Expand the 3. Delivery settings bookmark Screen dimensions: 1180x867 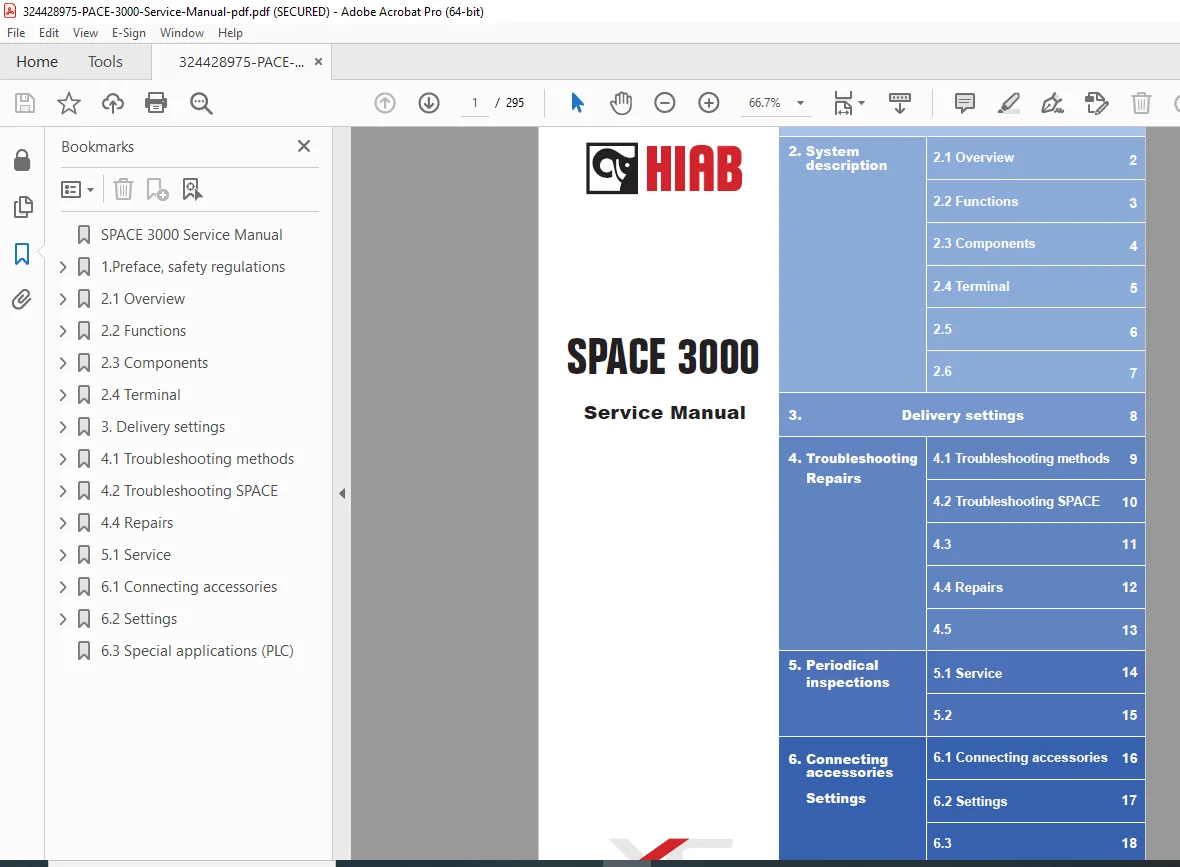[x=63, y=427]
